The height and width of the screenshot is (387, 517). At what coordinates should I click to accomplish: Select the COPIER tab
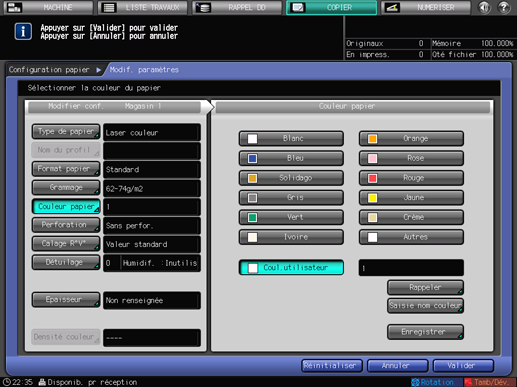coord(331,7)
